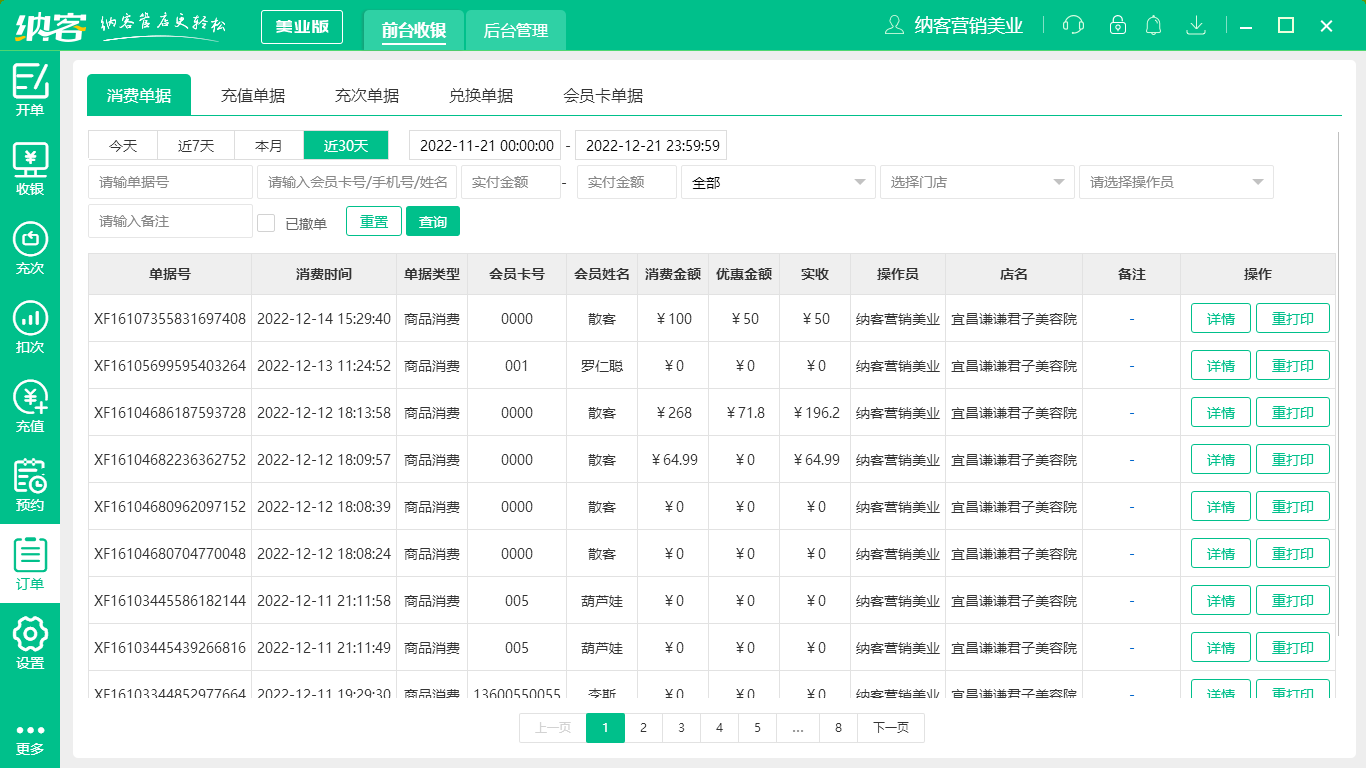This screenshot has height=768, width=1366.
Task: Switch to the 充值单据 tab
Action: point(253,94)
